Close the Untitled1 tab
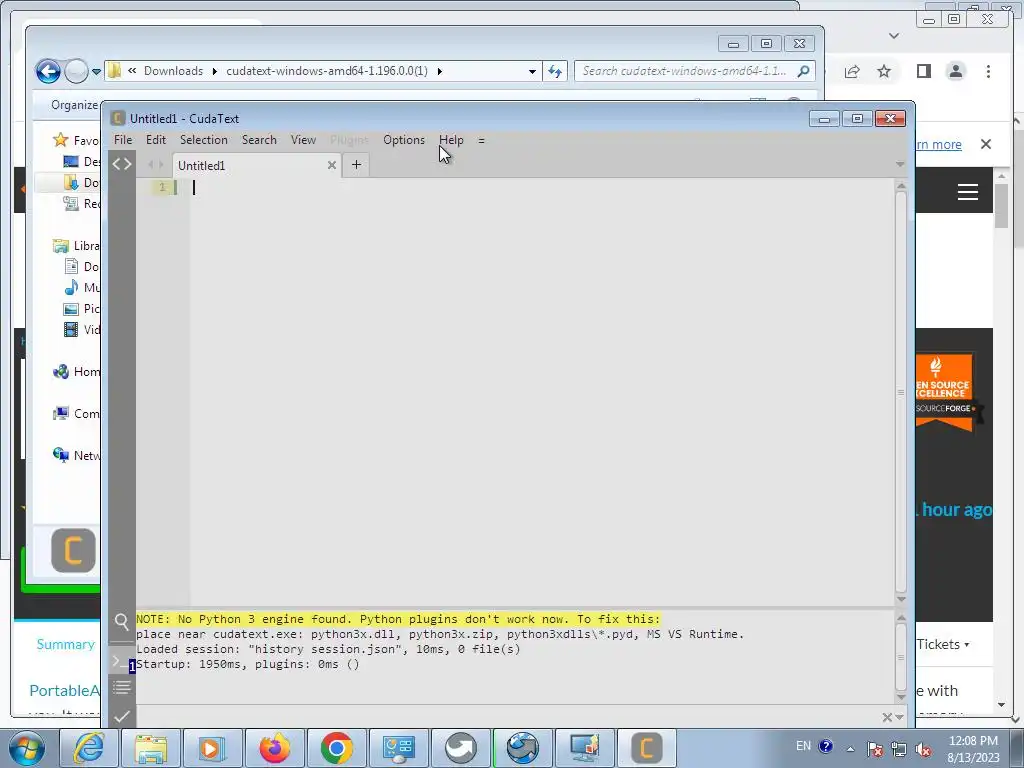 [332, 165]
